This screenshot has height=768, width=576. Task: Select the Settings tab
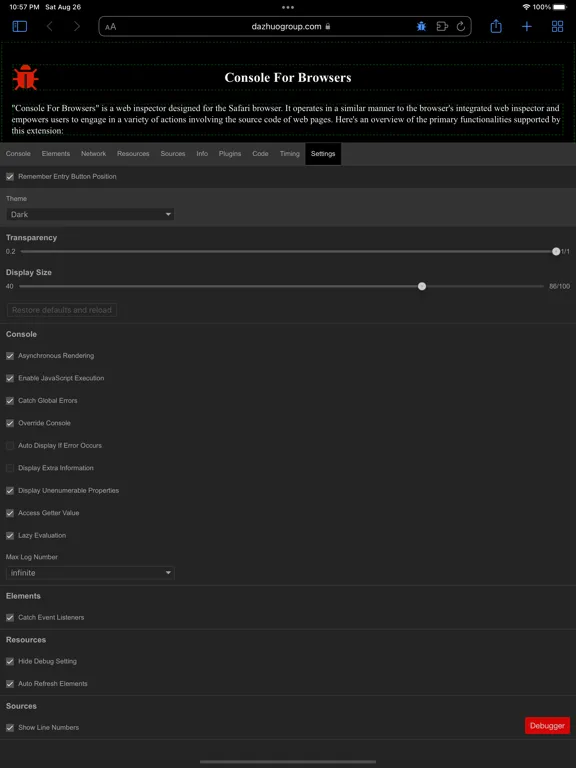[323, 154]
